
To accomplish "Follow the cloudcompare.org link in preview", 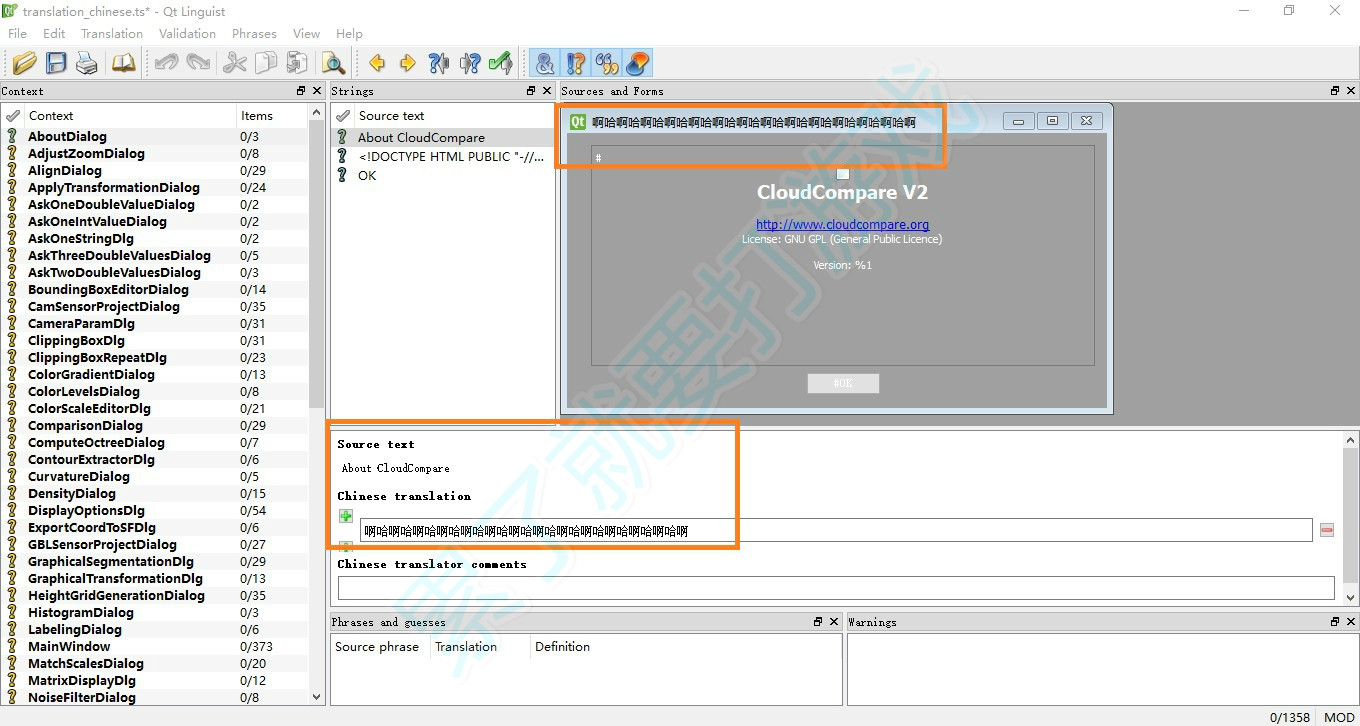I will 842,224.
